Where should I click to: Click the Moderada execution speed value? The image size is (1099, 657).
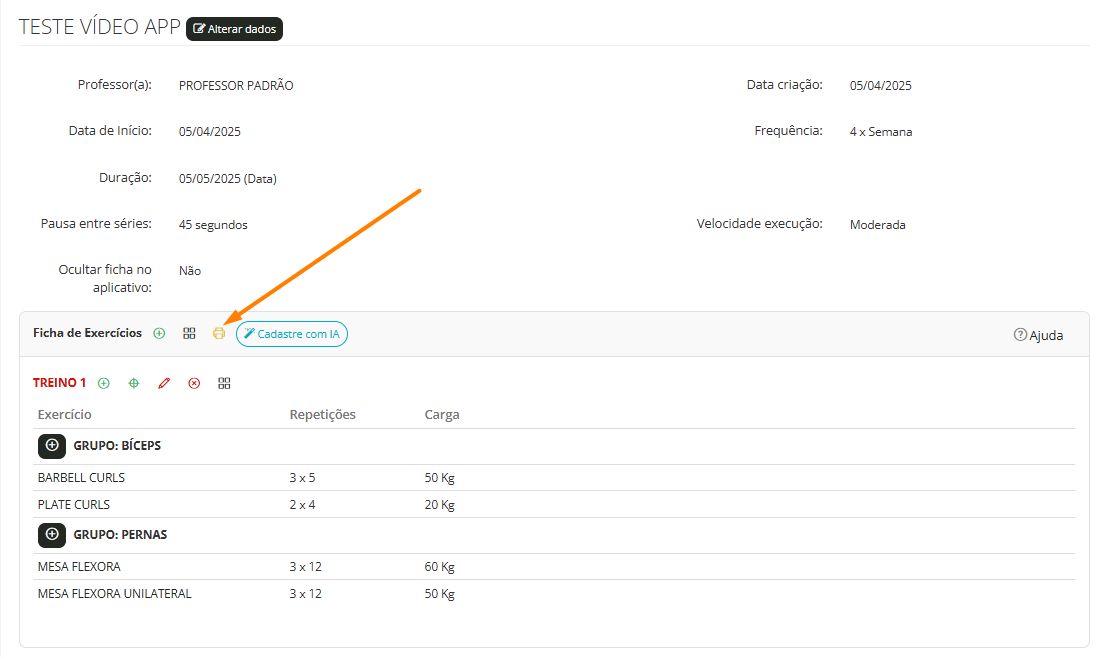click(x=878, y=225)
